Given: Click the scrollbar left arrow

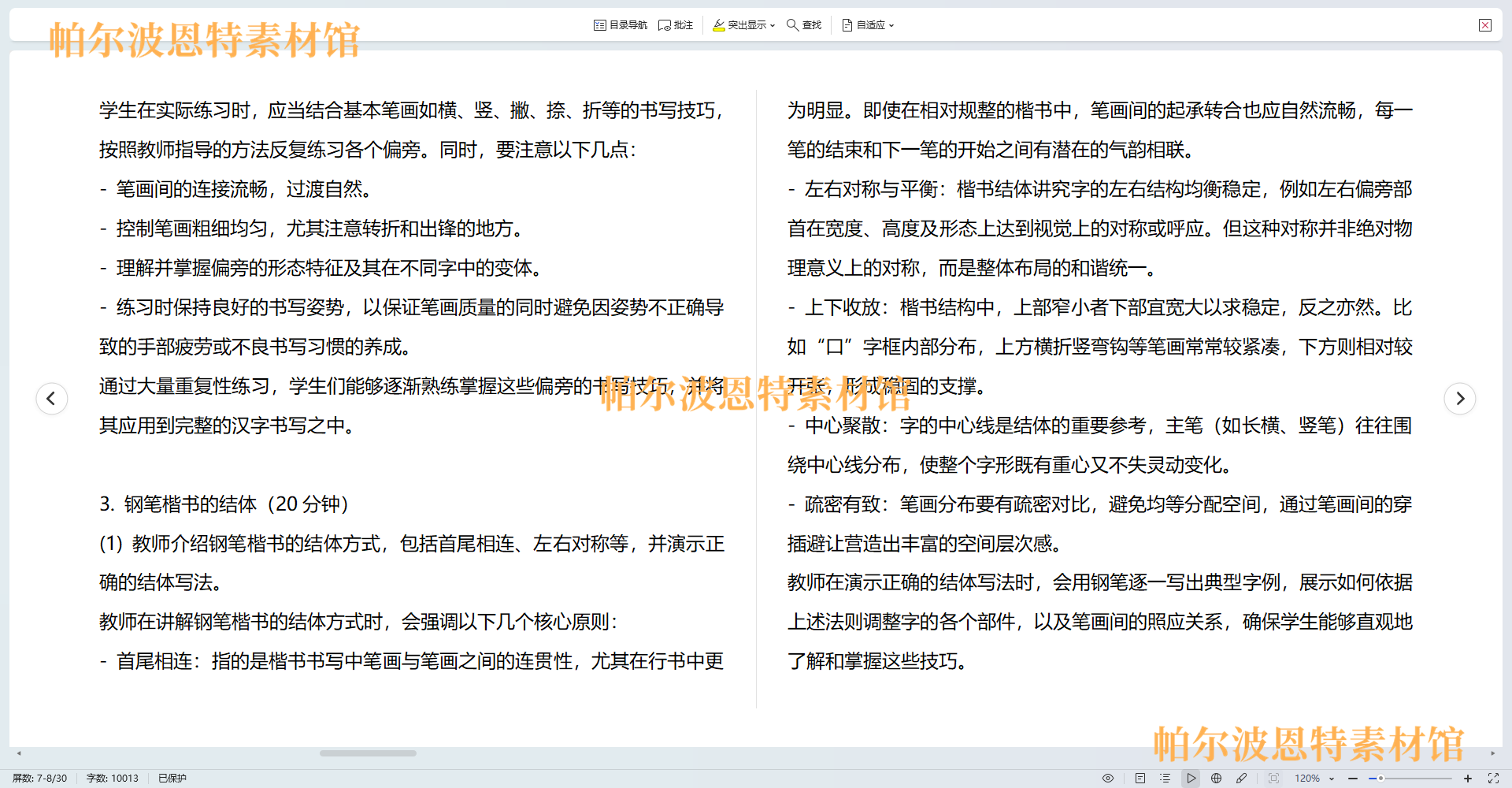Looking at the screenshot, I should 19,753.
